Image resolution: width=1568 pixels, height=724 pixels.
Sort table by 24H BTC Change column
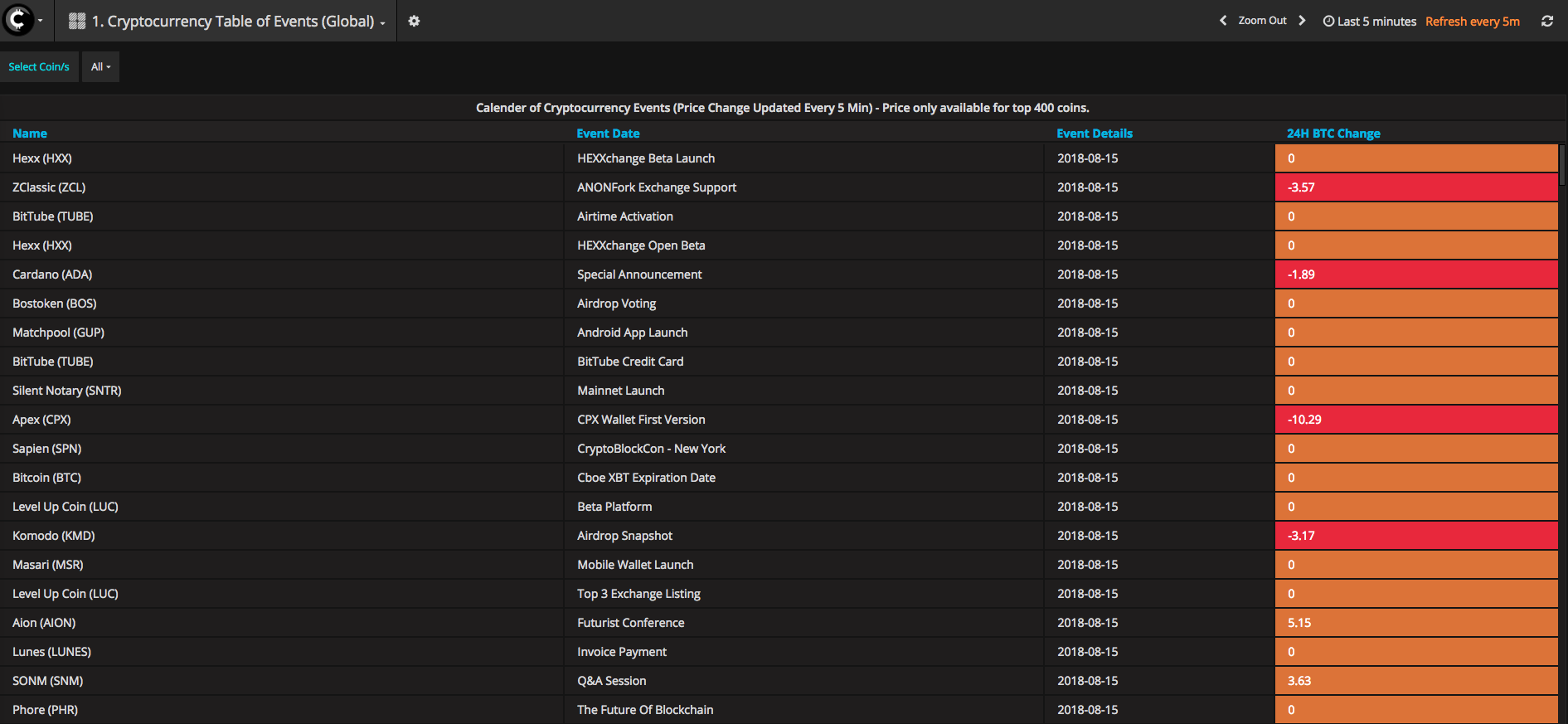[x=1333, y=133]
